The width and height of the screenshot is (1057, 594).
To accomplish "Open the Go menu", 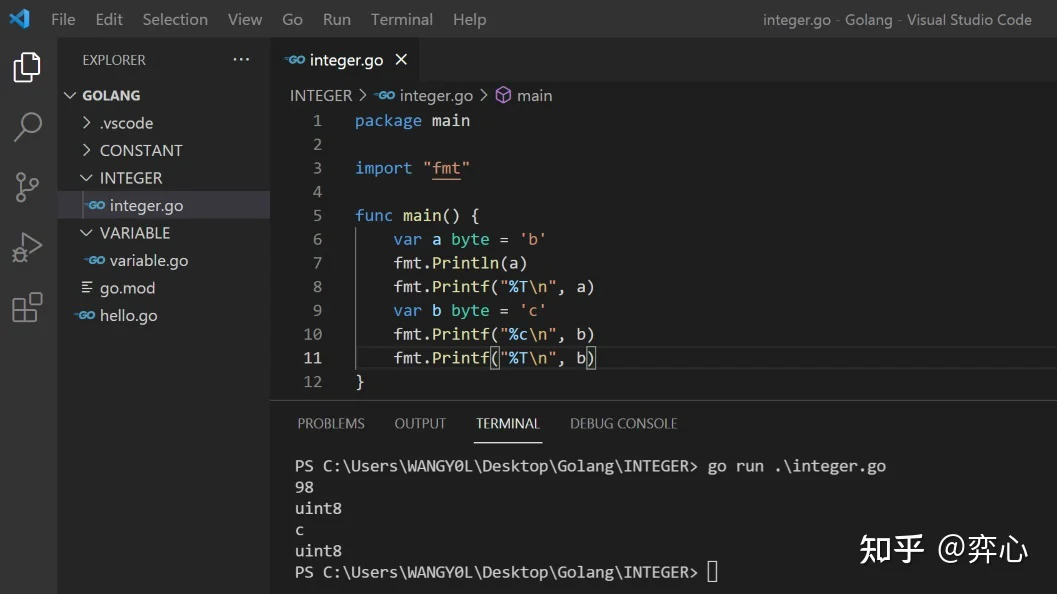I will (293, 20).
